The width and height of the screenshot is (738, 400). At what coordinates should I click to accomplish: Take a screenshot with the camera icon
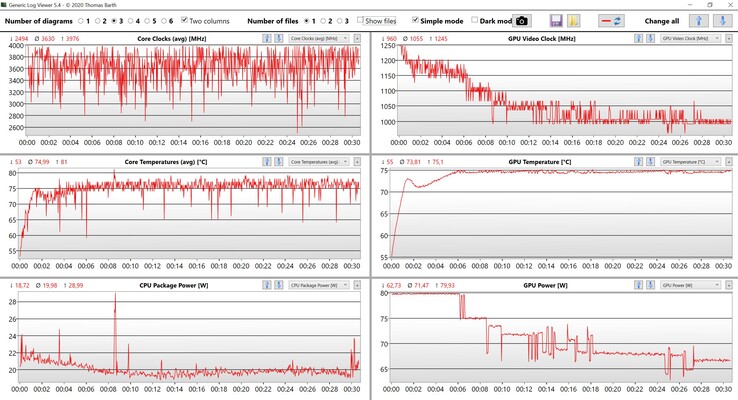[x=521, y=21]
